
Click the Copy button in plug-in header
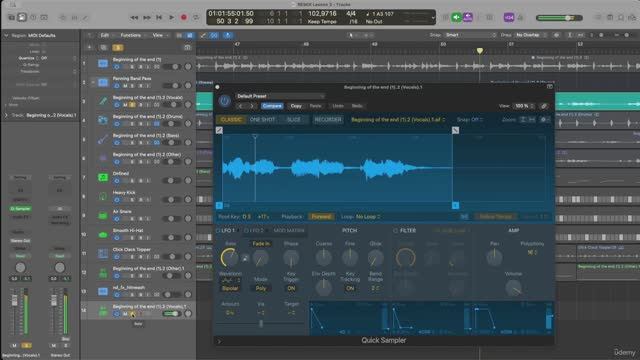(296, 106)
